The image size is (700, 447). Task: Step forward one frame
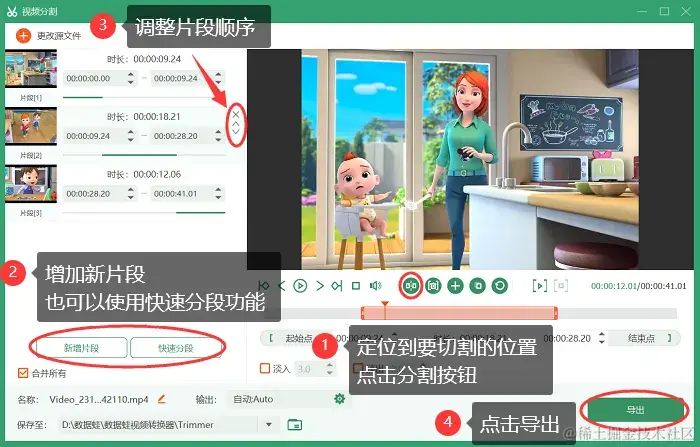(x=320, y=286)
